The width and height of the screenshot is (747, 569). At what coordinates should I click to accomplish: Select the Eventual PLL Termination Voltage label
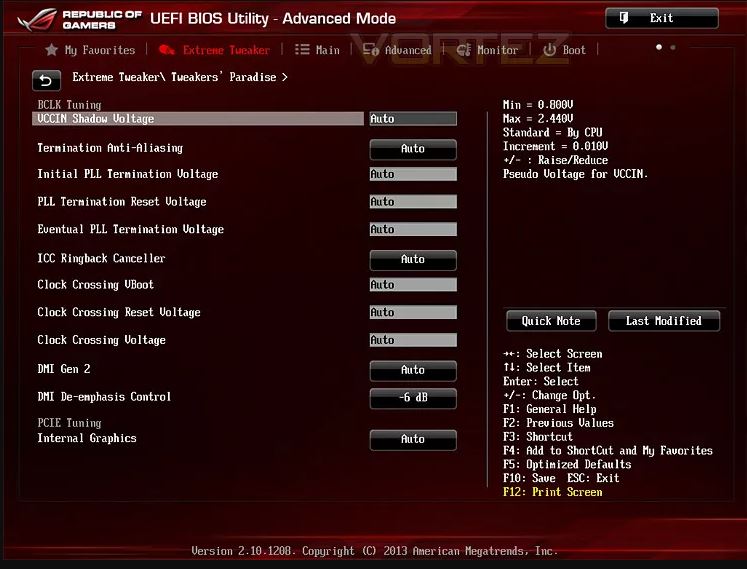point(131,229)
